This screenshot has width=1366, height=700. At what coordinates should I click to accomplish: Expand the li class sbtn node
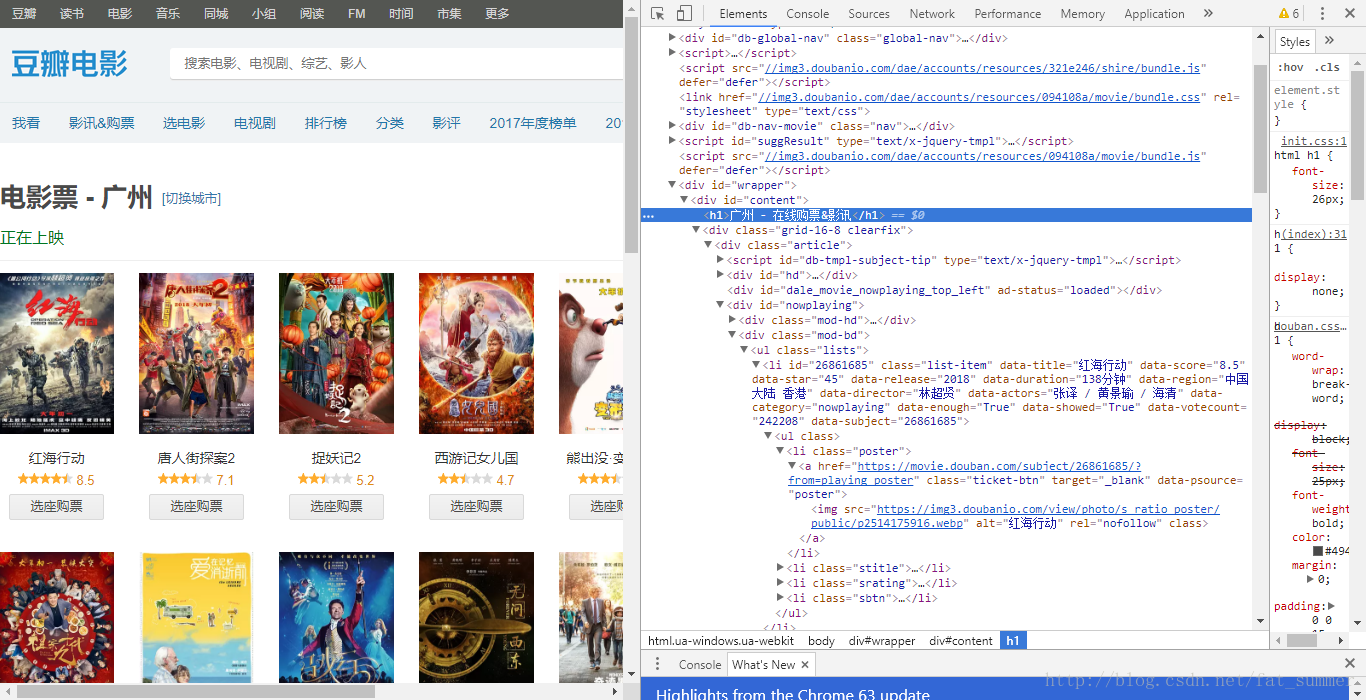pos(781,598)
